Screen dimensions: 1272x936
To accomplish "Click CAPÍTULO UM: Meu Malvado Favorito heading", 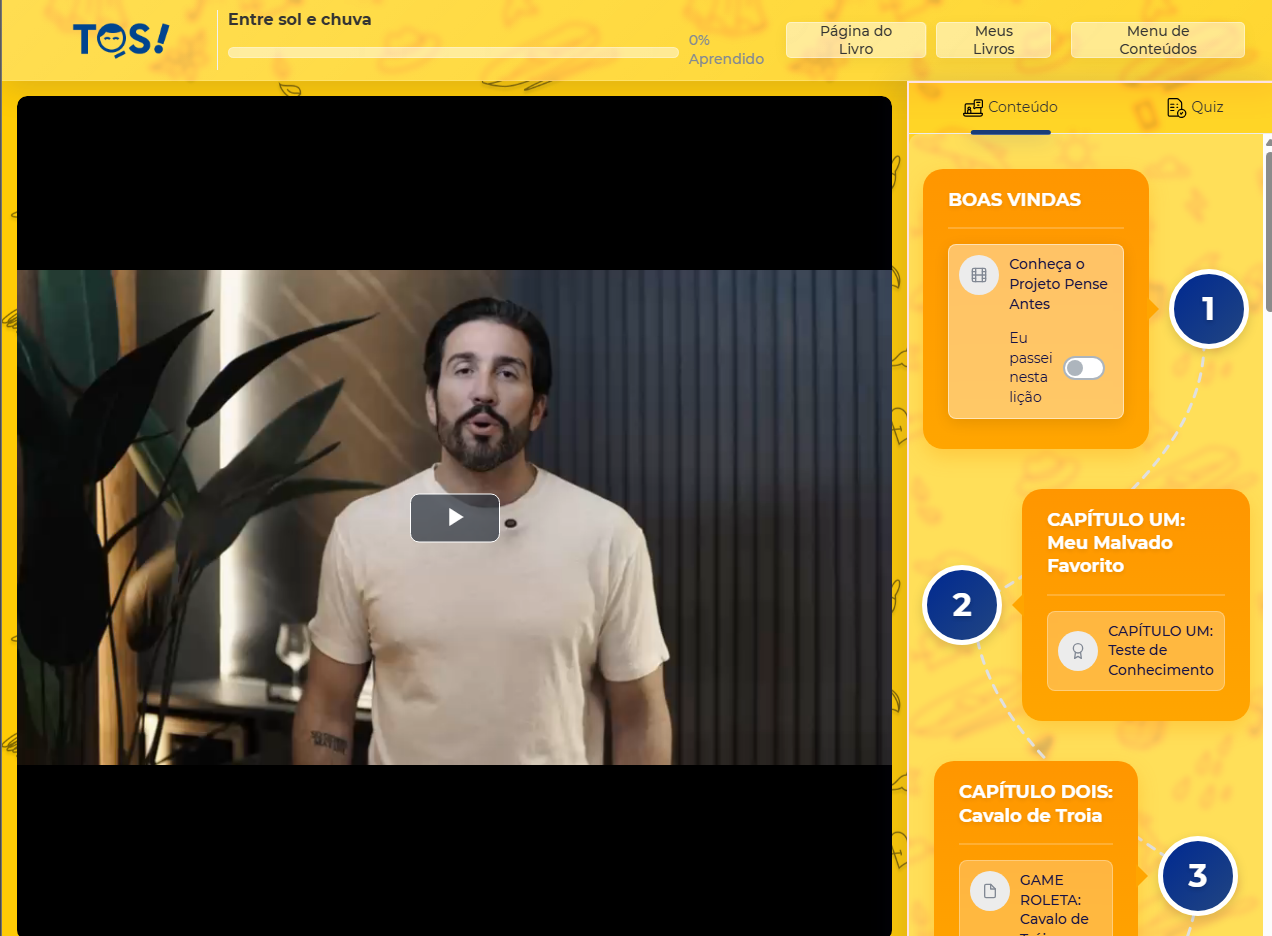I will [1115, 543].
